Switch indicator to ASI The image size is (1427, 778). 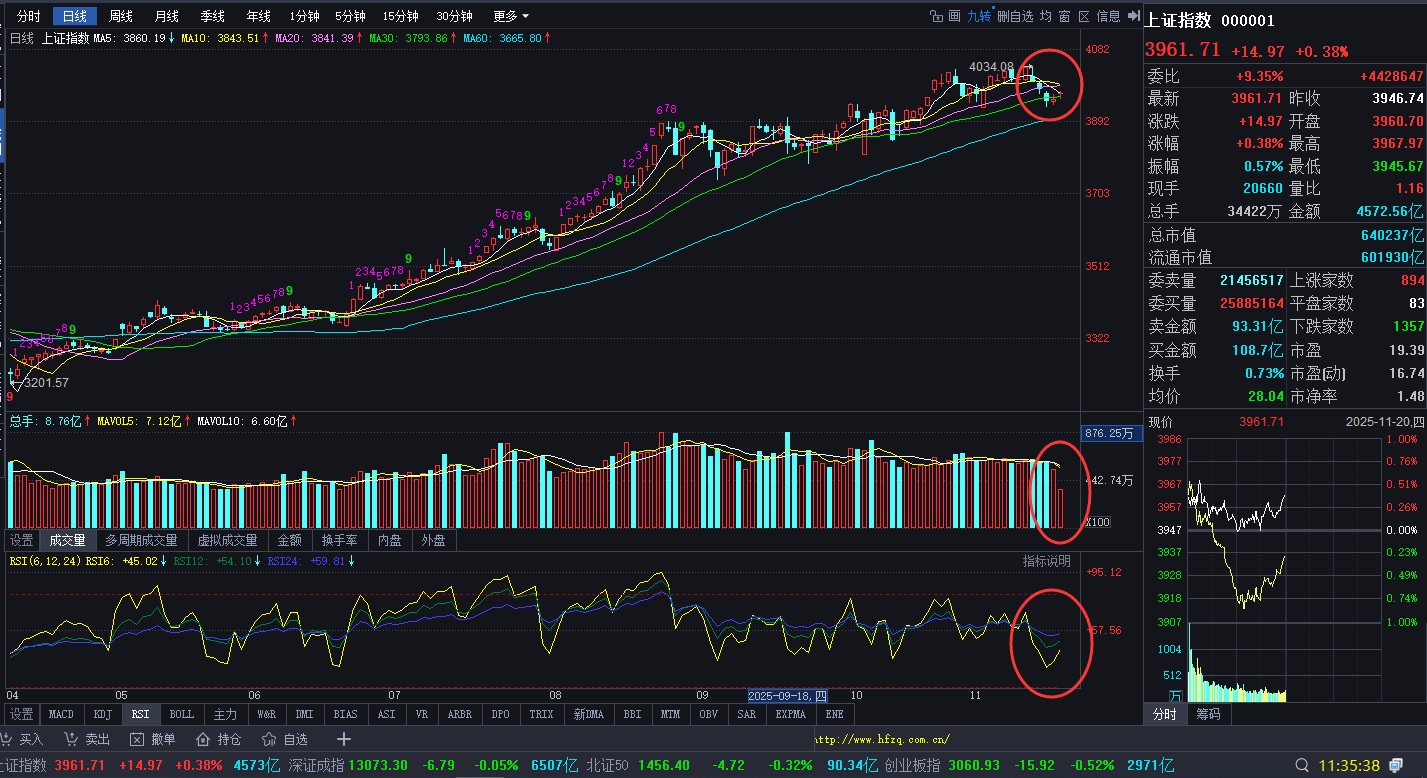point(386,714)
